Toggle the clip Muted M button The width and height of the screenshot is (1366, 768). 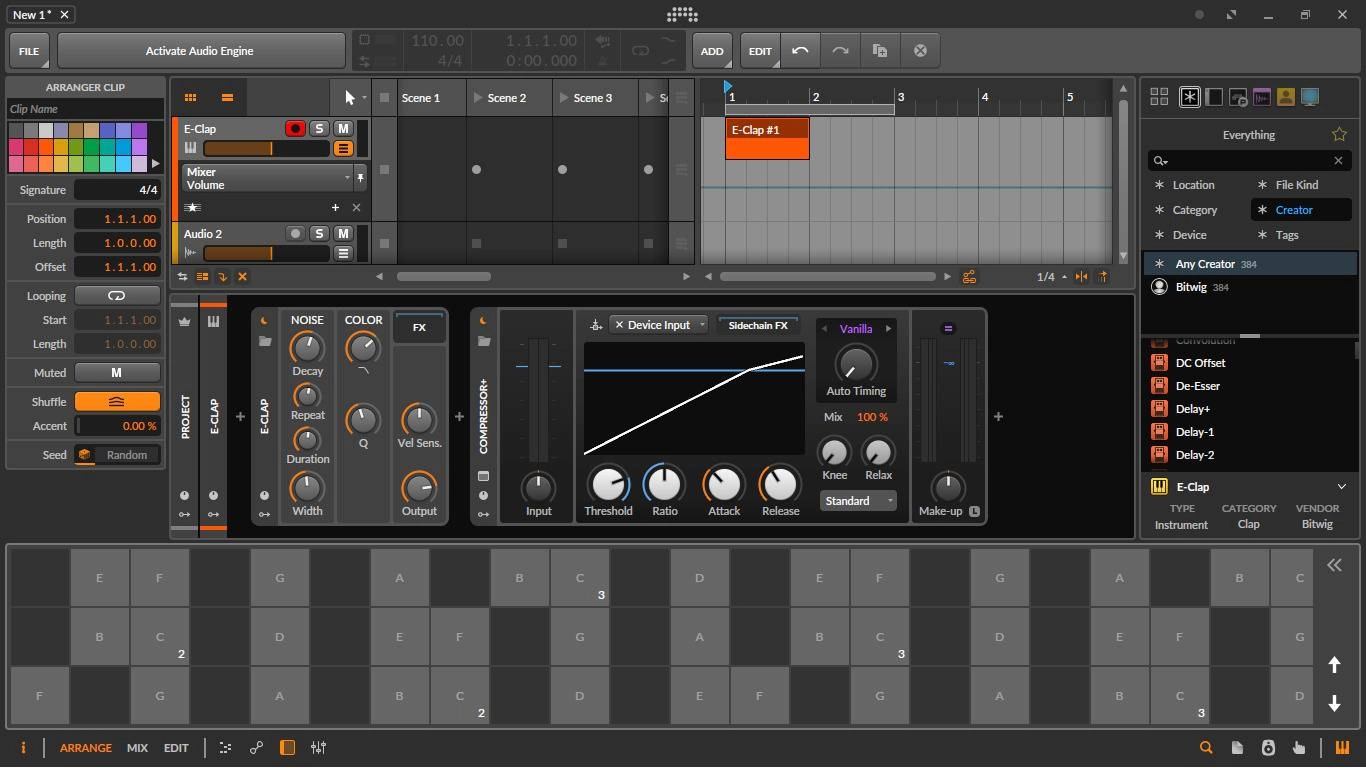point(117,373)
